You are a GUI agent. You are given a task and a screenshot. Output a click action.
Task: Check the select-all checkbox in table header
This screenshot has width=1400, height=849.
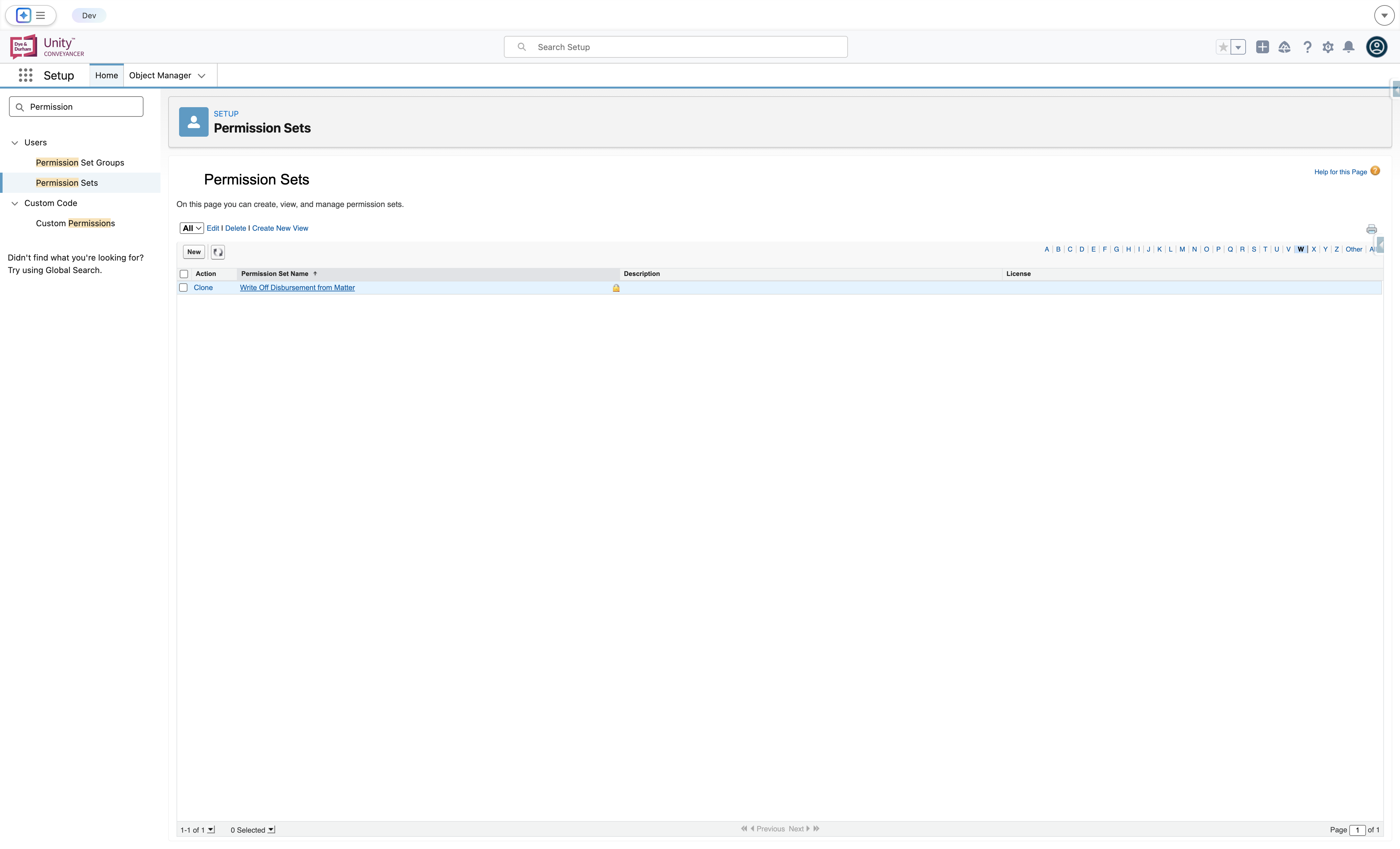(x=184, y=274)
